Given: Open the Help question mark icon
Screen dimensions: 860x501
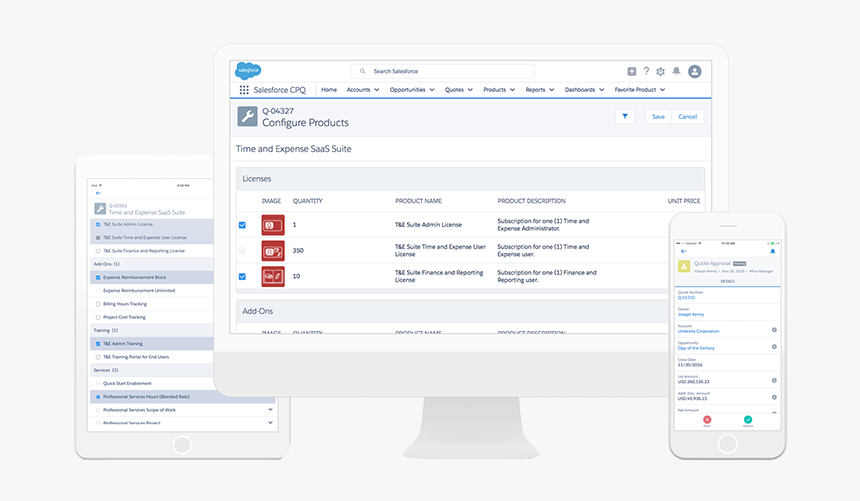Looking at the screenshot, I should 646,71.
